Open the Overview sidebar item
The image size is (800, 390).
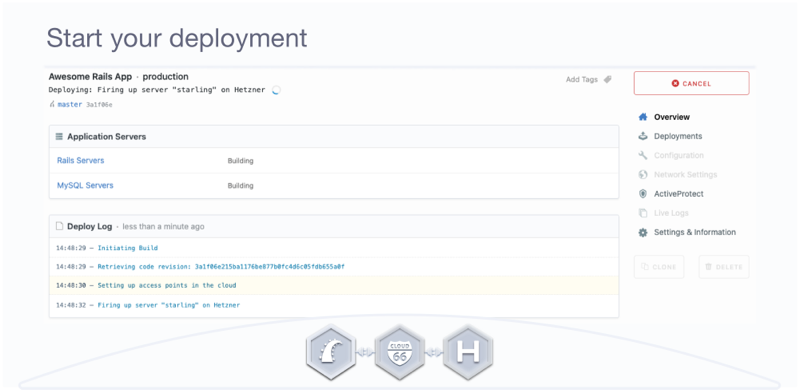pos(671,117)
